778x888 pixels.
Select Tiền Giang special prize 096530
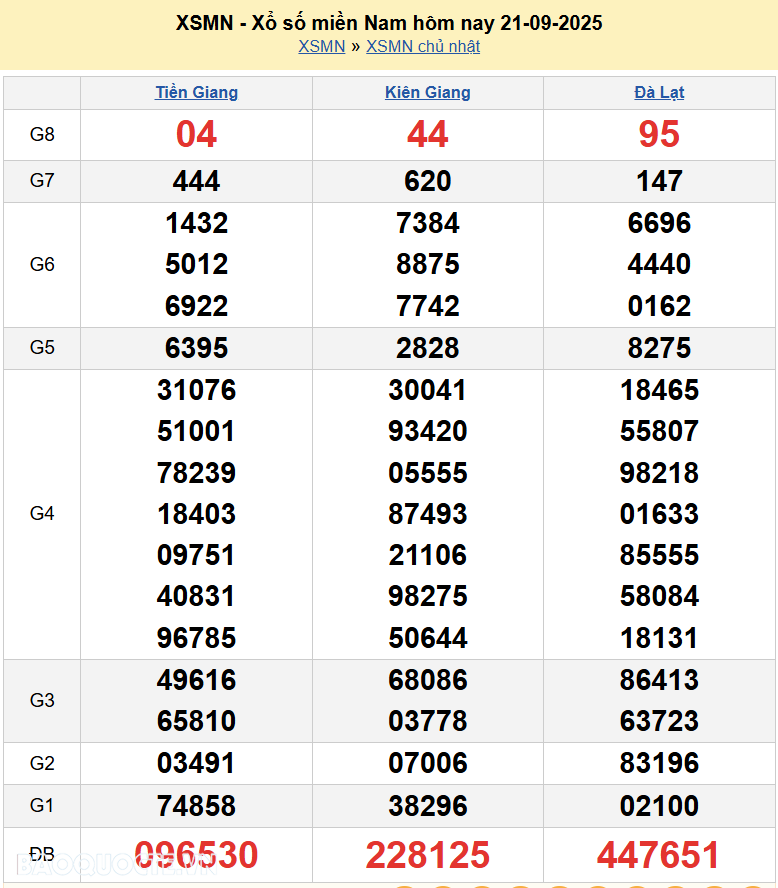click(196, 855)
